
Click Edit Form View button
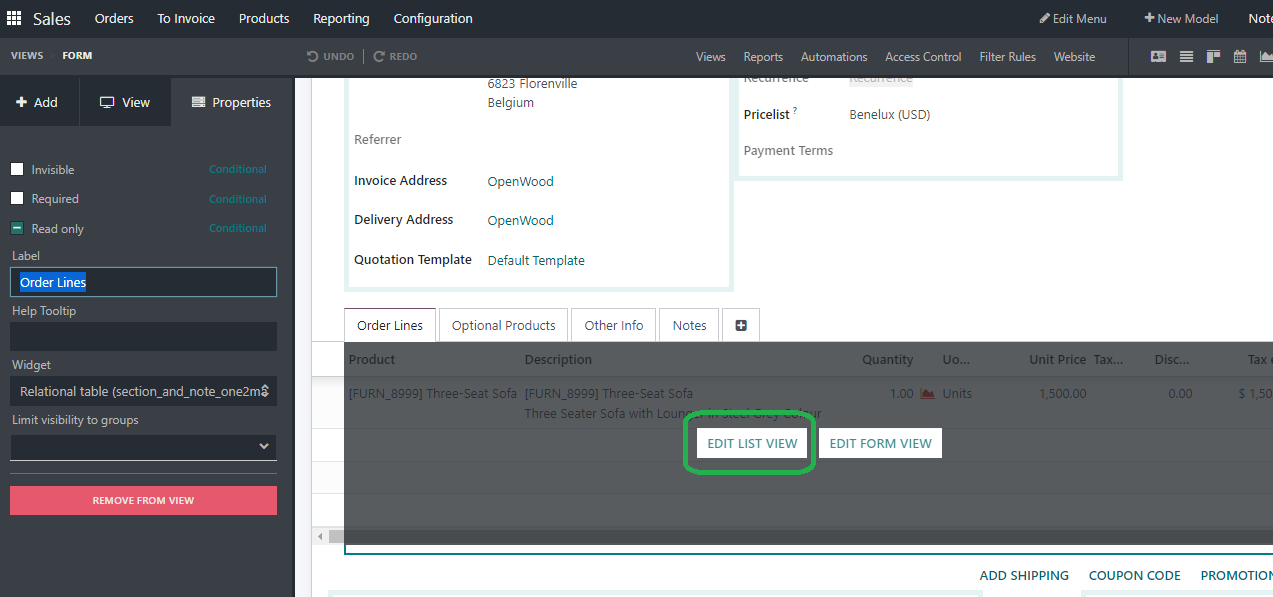pyautogui.click(x=880, y=443)
